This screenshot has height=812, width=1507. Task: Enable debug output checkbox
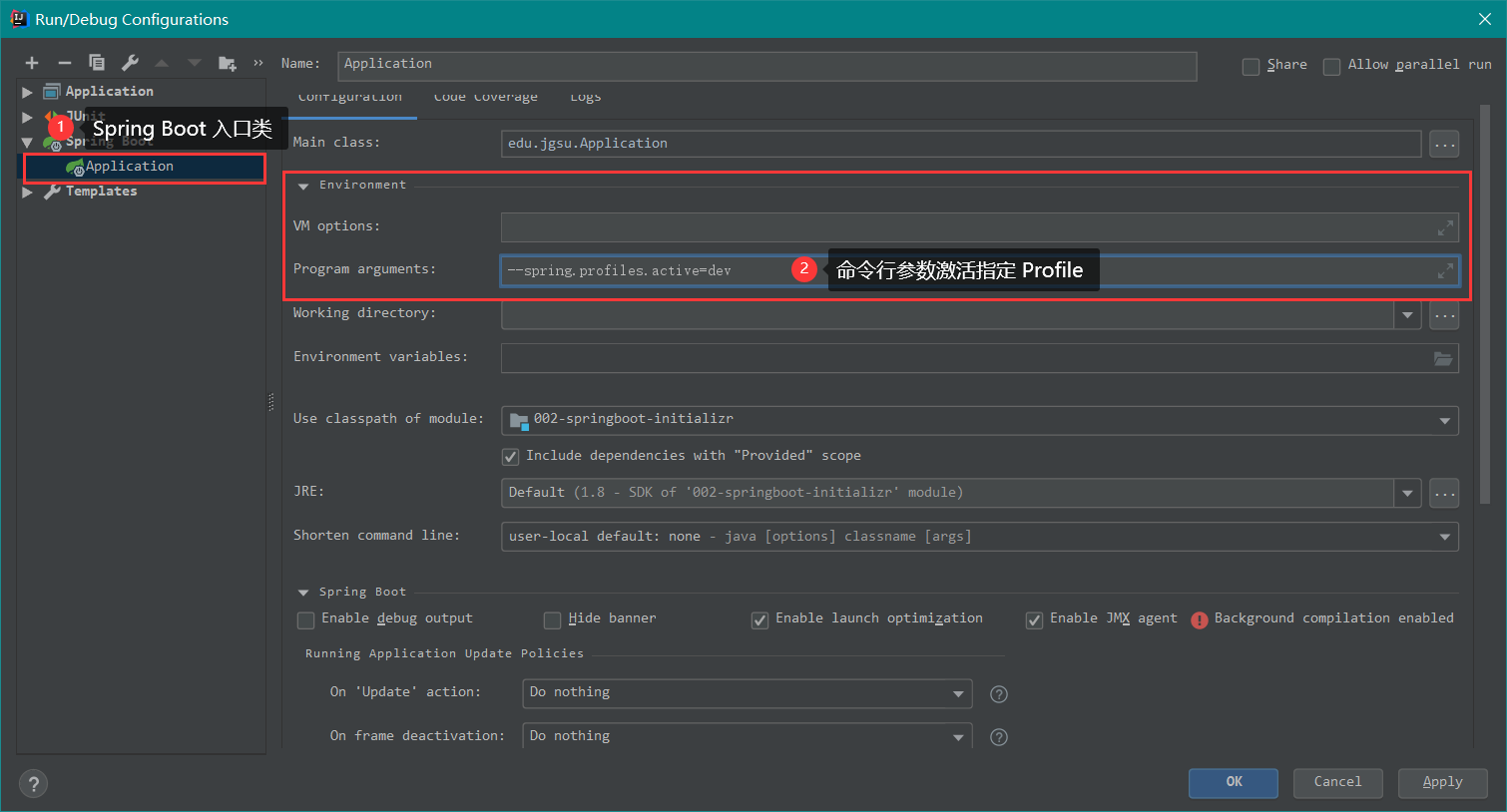pos(306,620)
